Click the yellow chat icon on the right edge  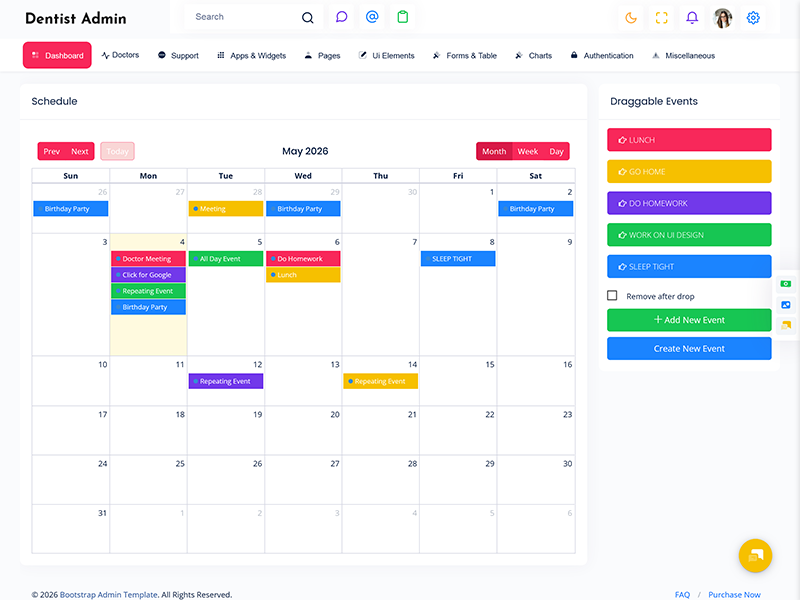pyautogui.click(x=786, y=325)
